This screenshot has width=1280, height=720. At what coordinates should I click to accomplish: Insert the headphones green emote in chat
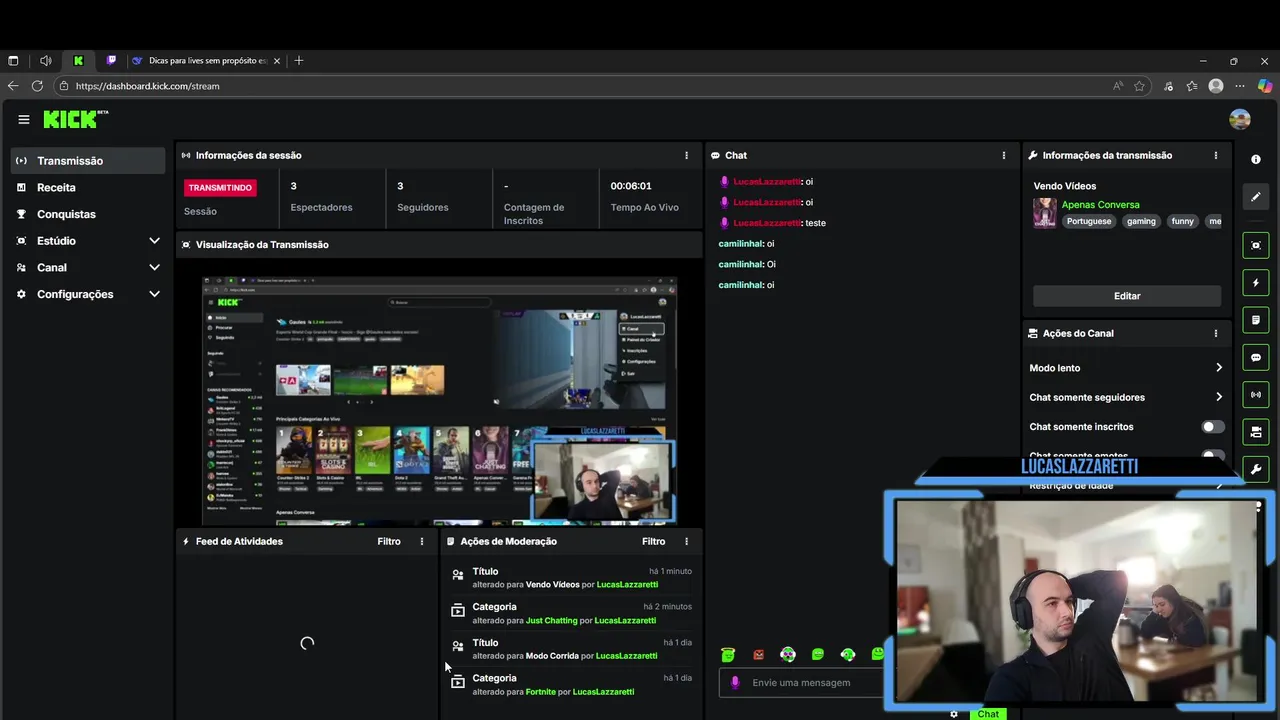pos(848,655)
